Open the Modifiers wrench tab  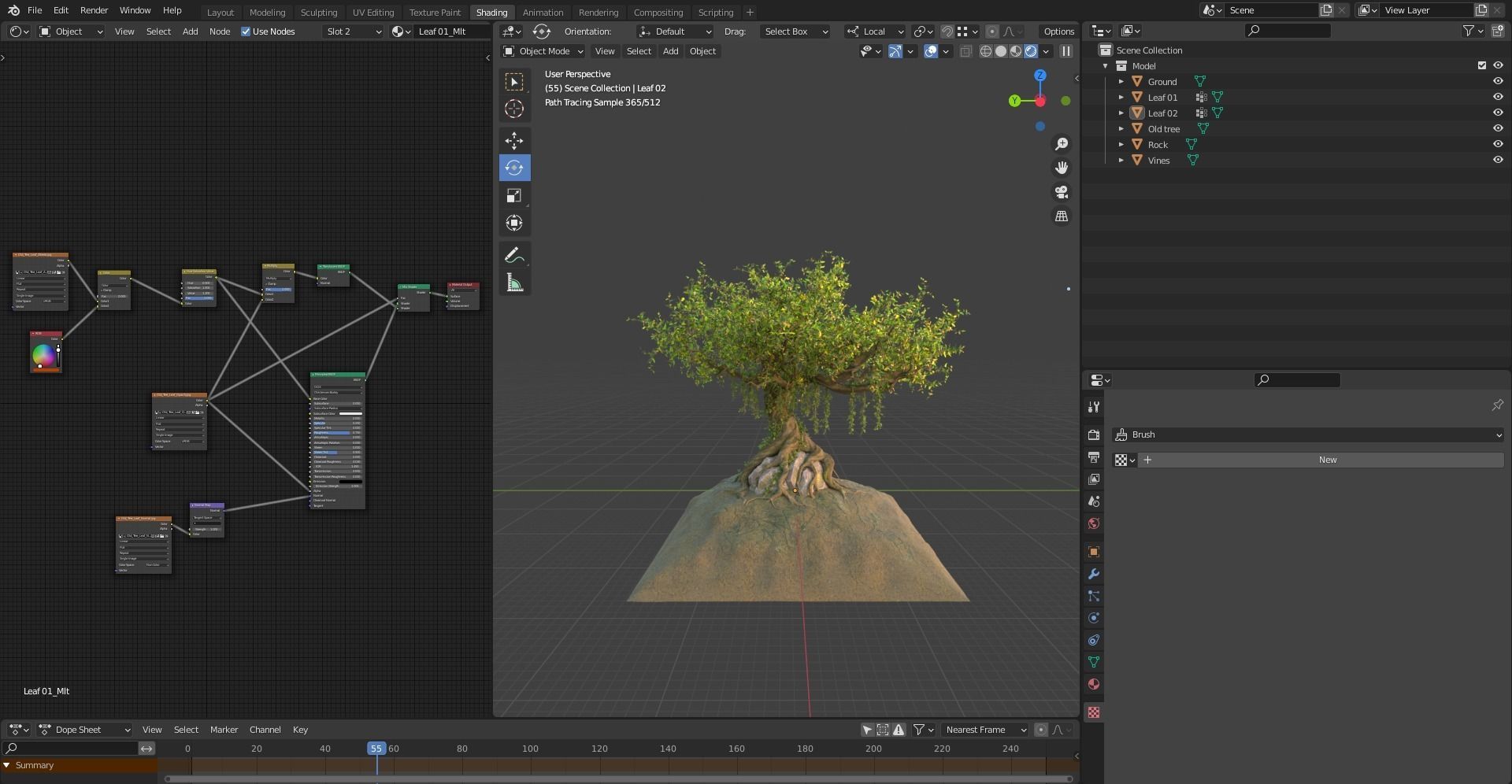pos(1093,574)
